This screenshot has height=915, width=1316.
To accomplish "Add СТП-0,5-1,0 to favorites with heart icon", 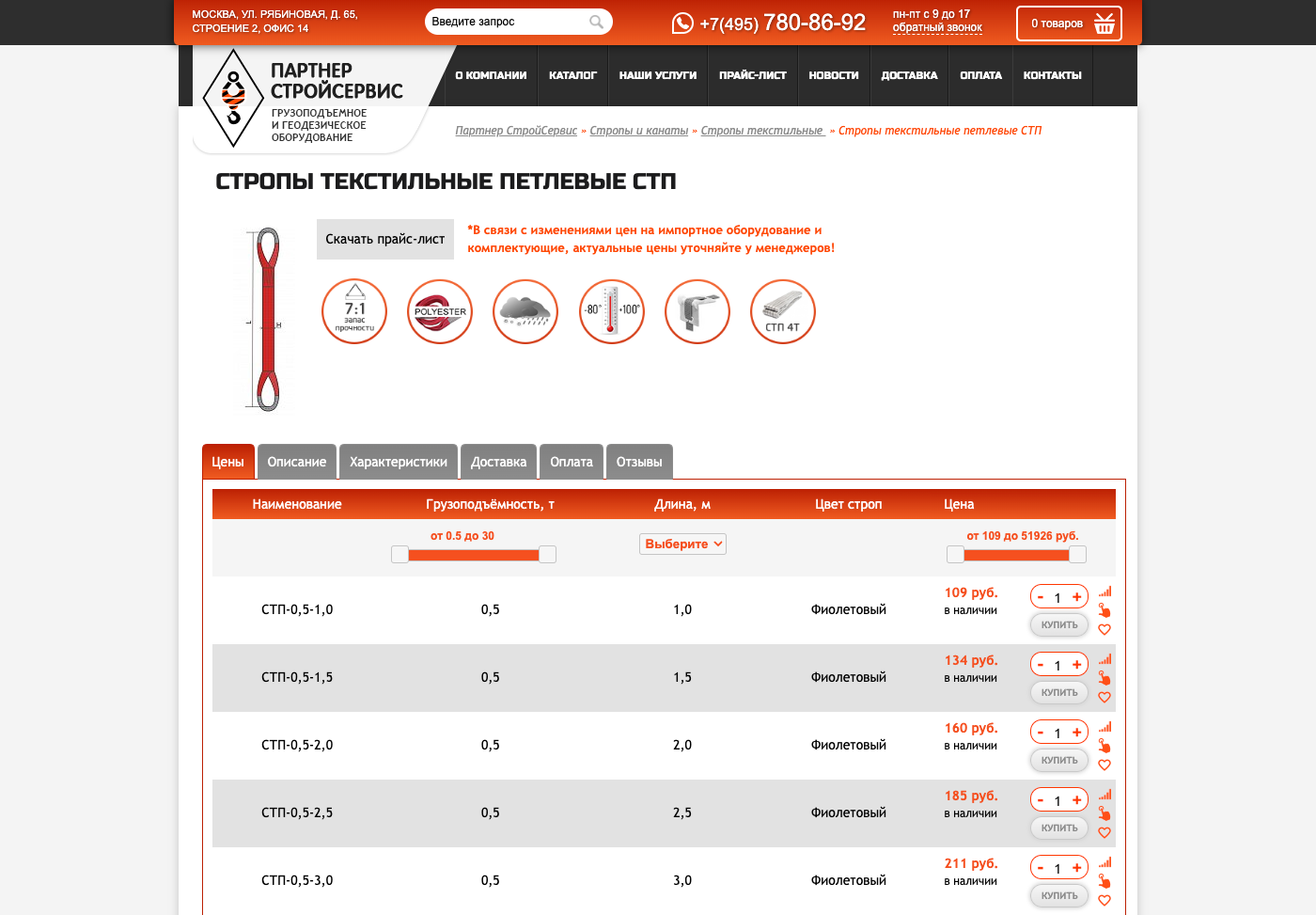I will point(1104,630).
